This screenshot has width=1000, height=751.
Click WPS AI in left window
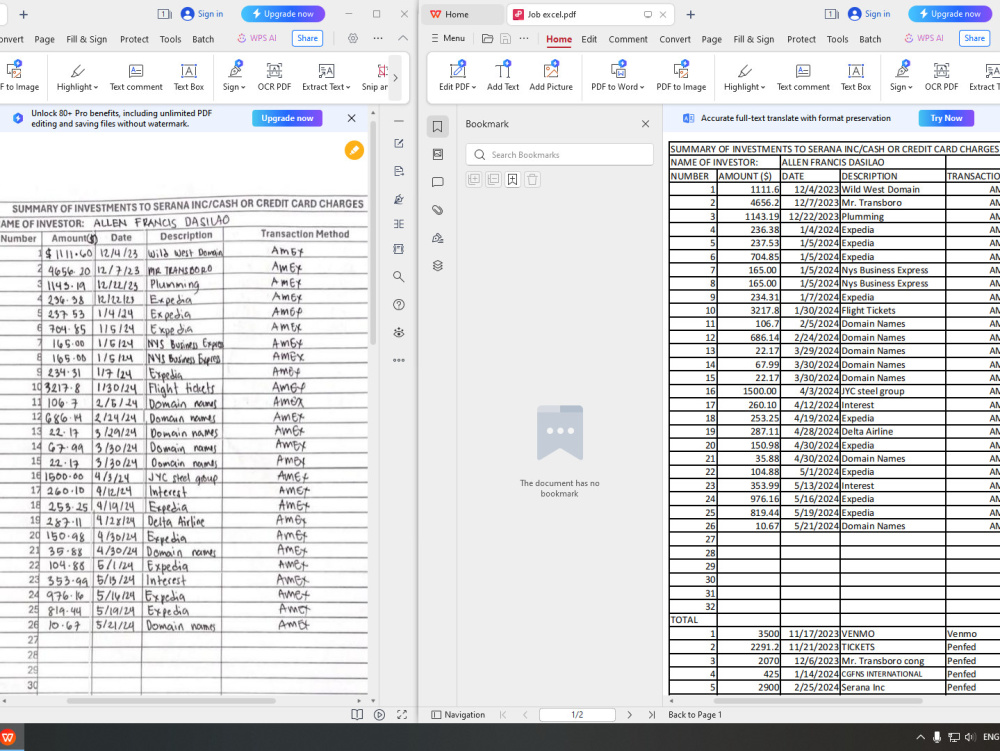[x=257, y=38]
